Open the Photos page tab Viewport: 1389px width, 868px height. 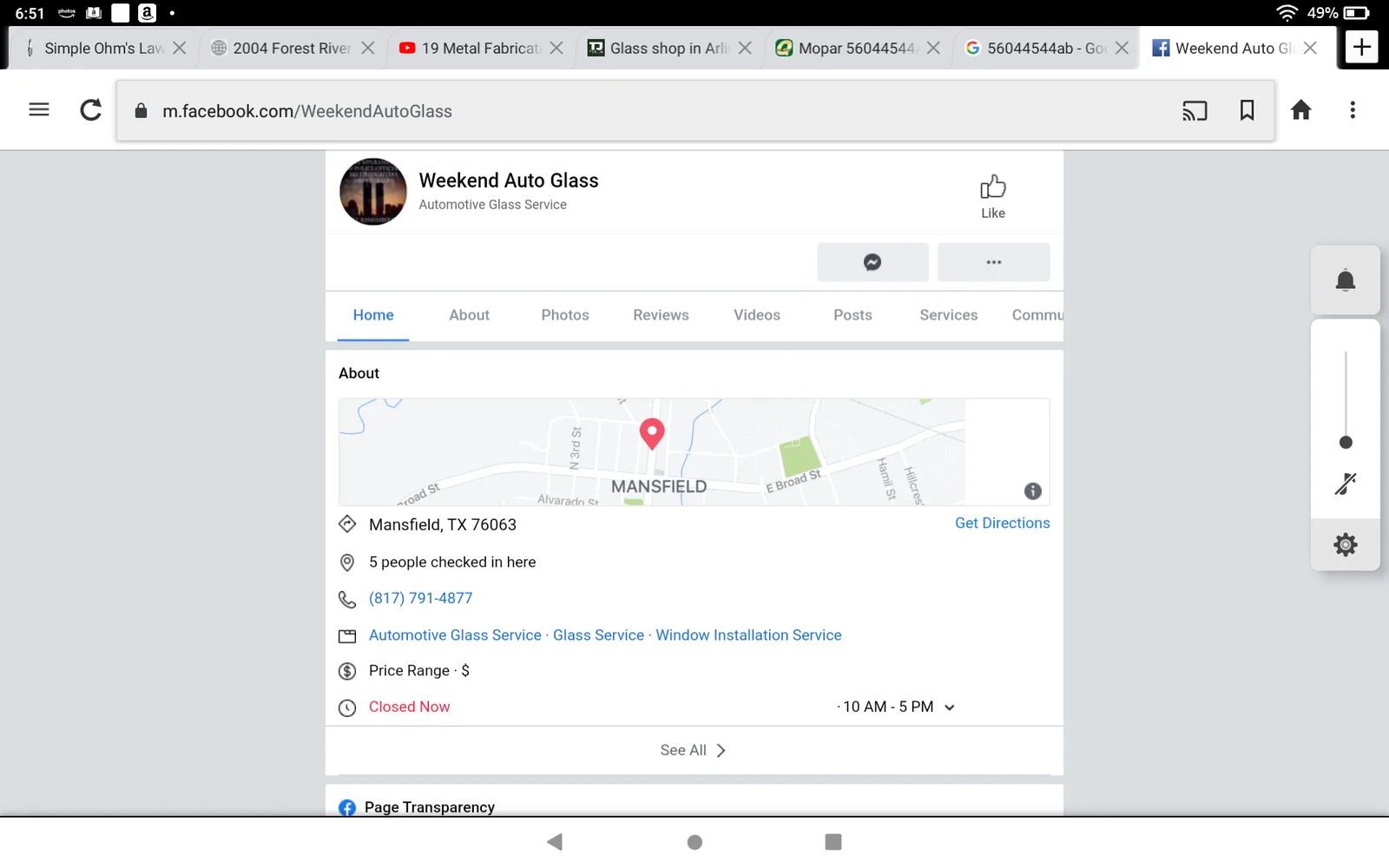[565, 315]
